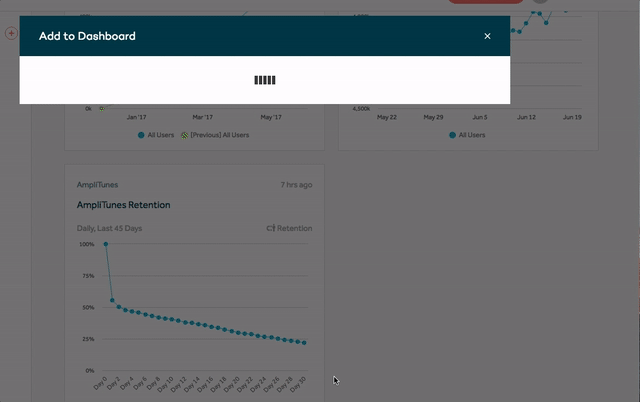Image resolution: width=640 pixels, height=402 pixels.
Task: Click the 7 hrs ago timestamp
Action: pyautogui.click(x=296, y=185)
